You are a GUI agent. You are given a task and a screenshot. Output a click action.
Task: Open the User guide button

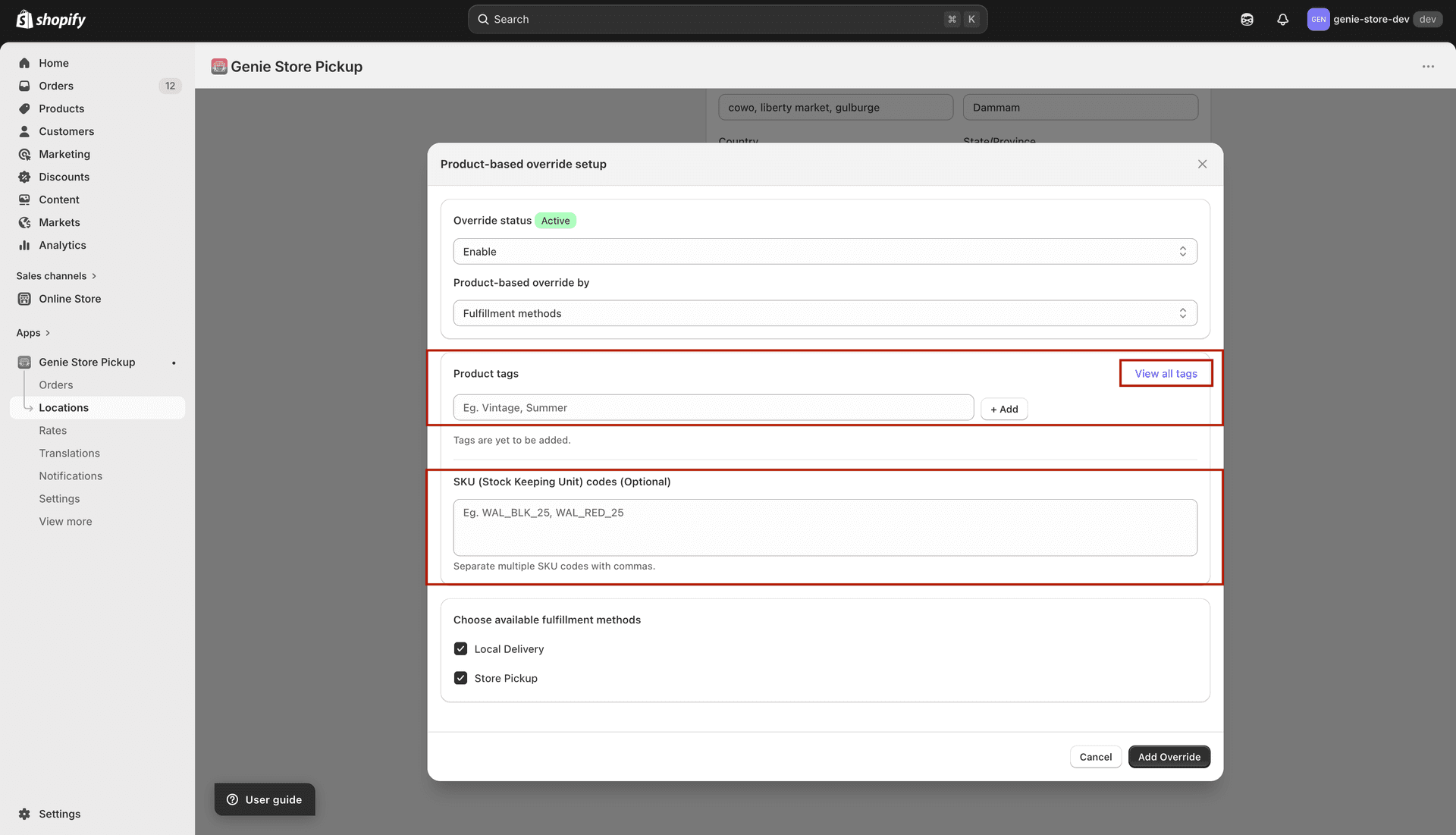coord(265,799)
